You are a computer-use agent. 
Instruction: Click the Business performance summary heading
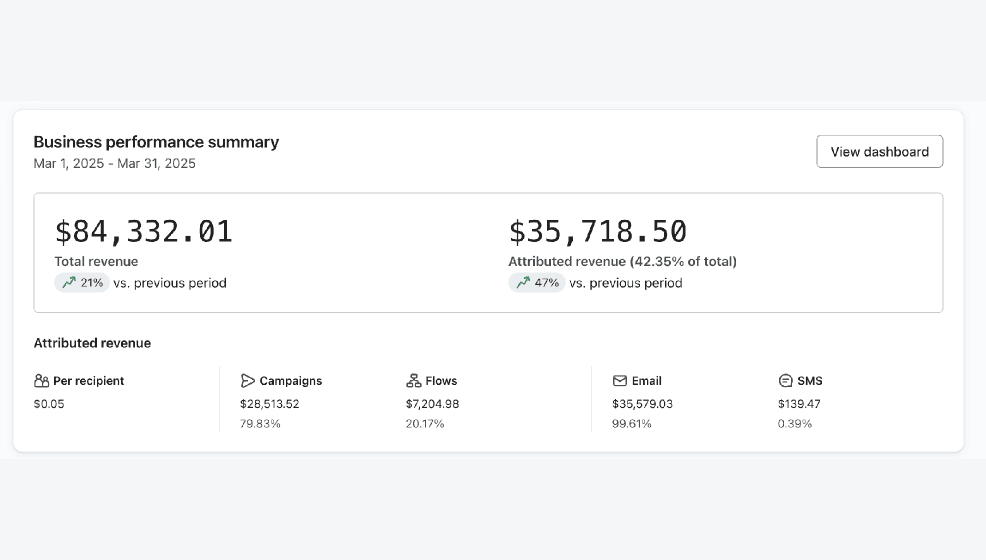[156, 142]
